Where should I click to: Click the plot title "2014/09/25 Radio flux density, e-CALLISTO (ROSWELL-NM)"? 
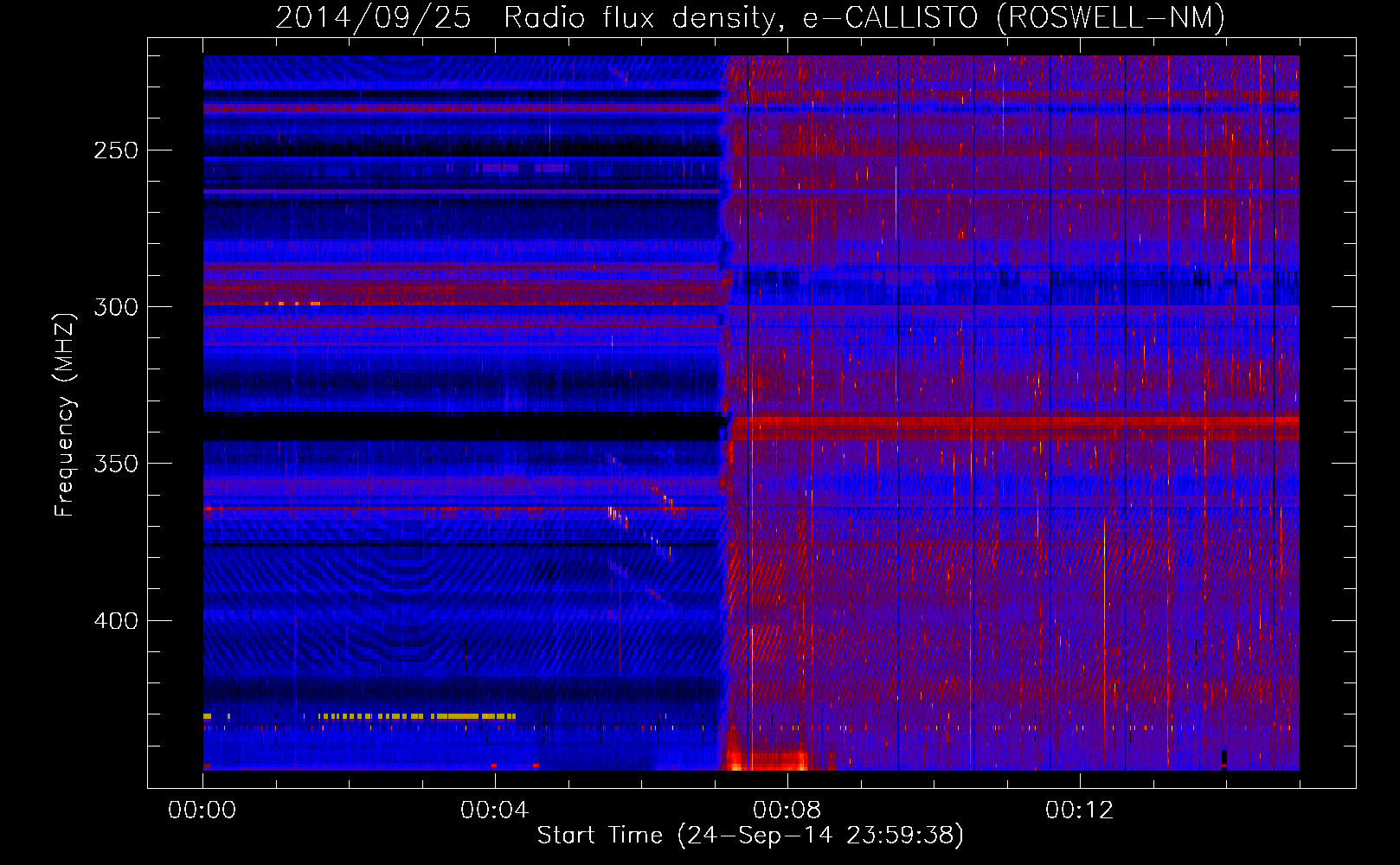(x=750, y=17)
